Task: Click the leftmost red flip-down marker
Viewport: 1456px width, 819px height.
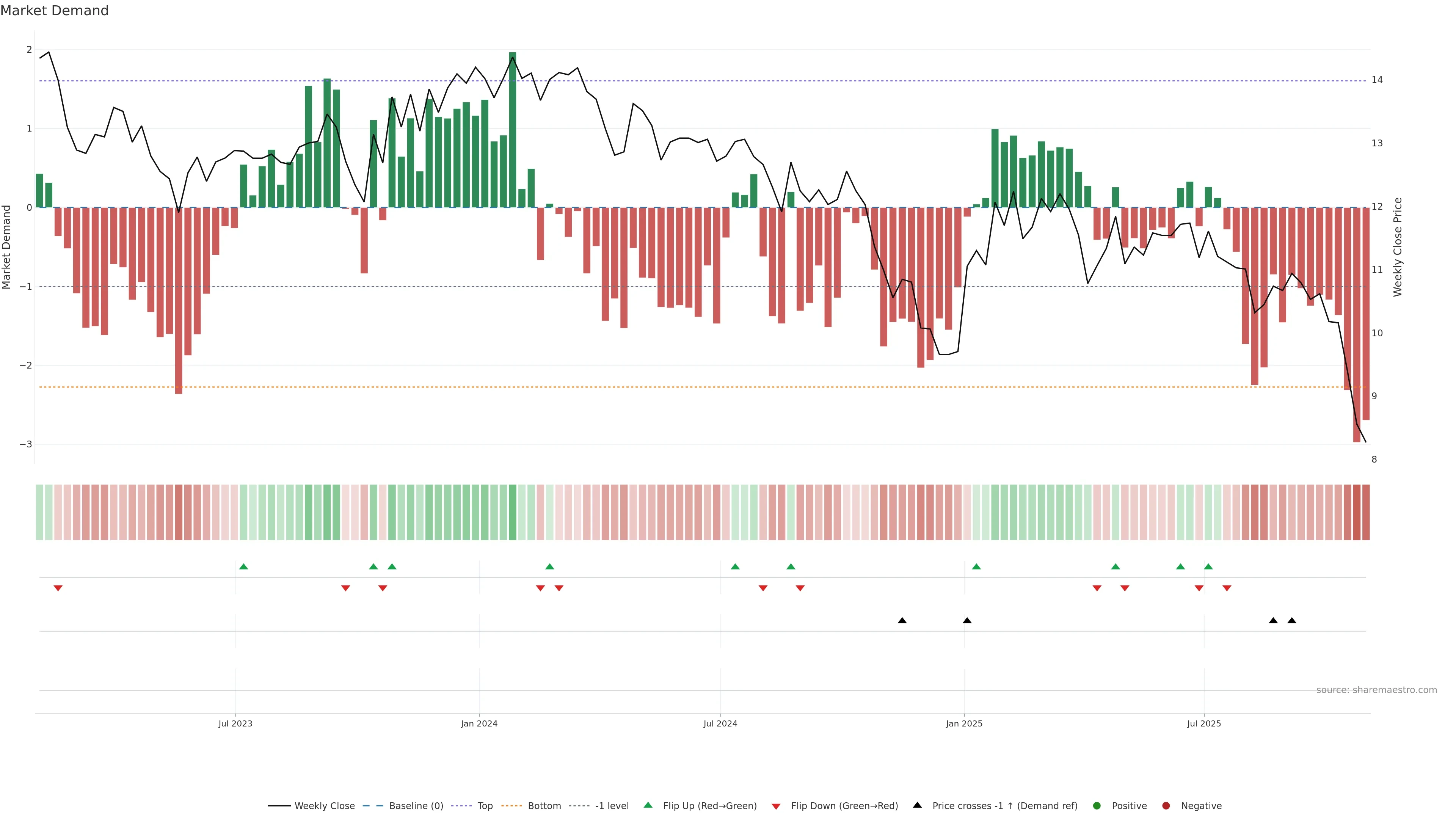Action: (58, 588)
